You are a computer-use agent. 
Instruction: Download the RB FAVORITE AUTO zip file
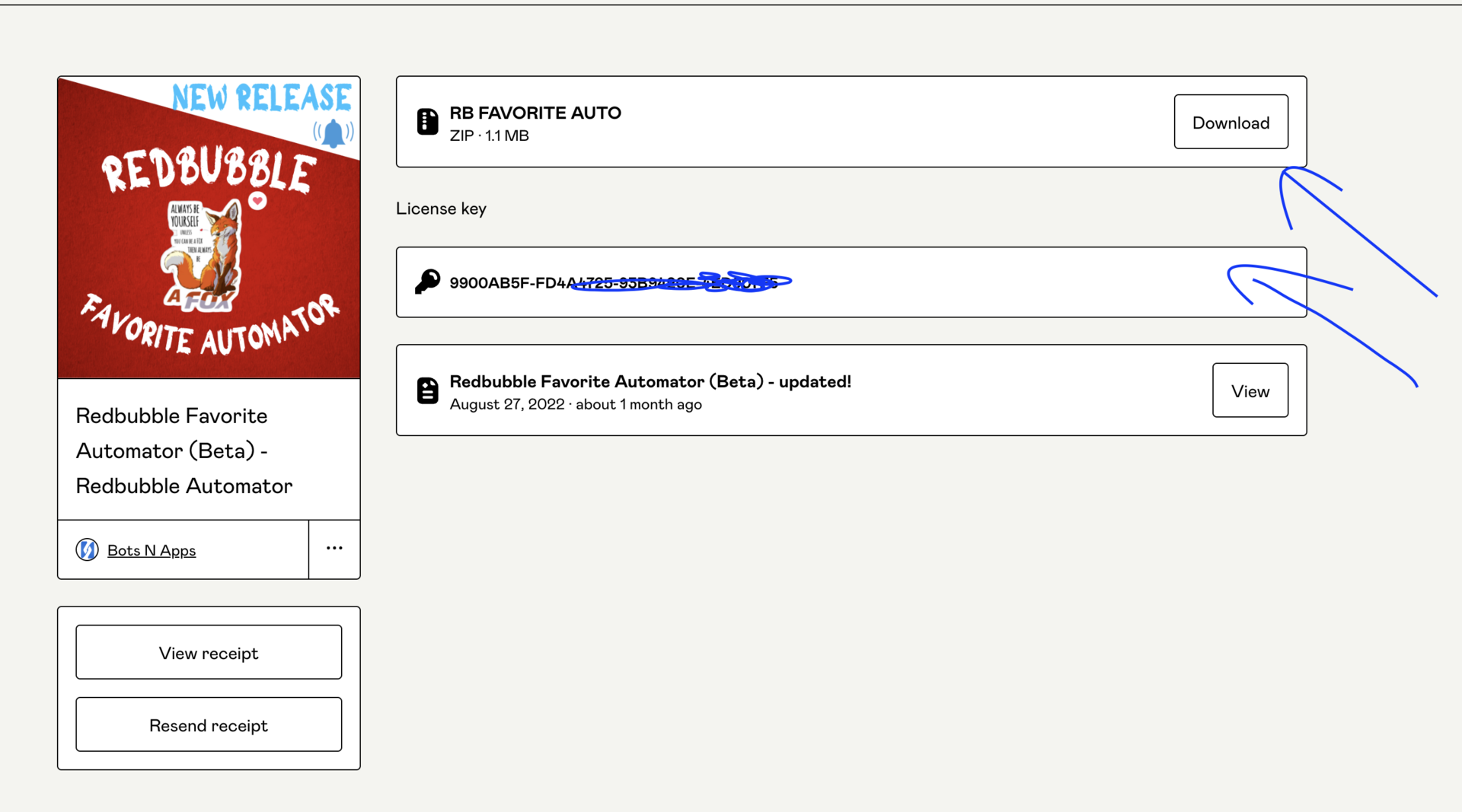click(x=1231, y=122)
